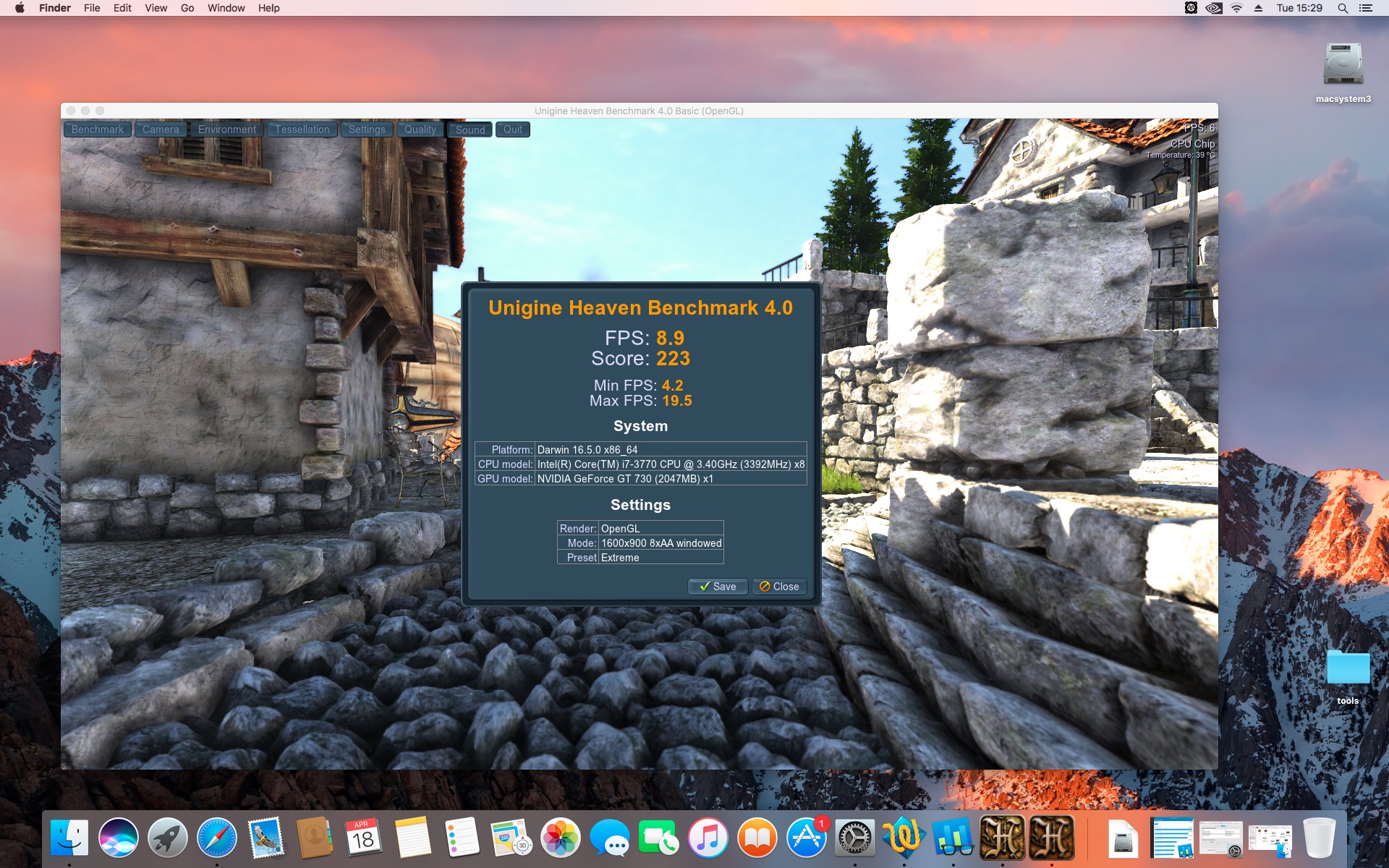1389x868 pixels.
Task: Open the App Store with update badge
Action: (807, 838)
